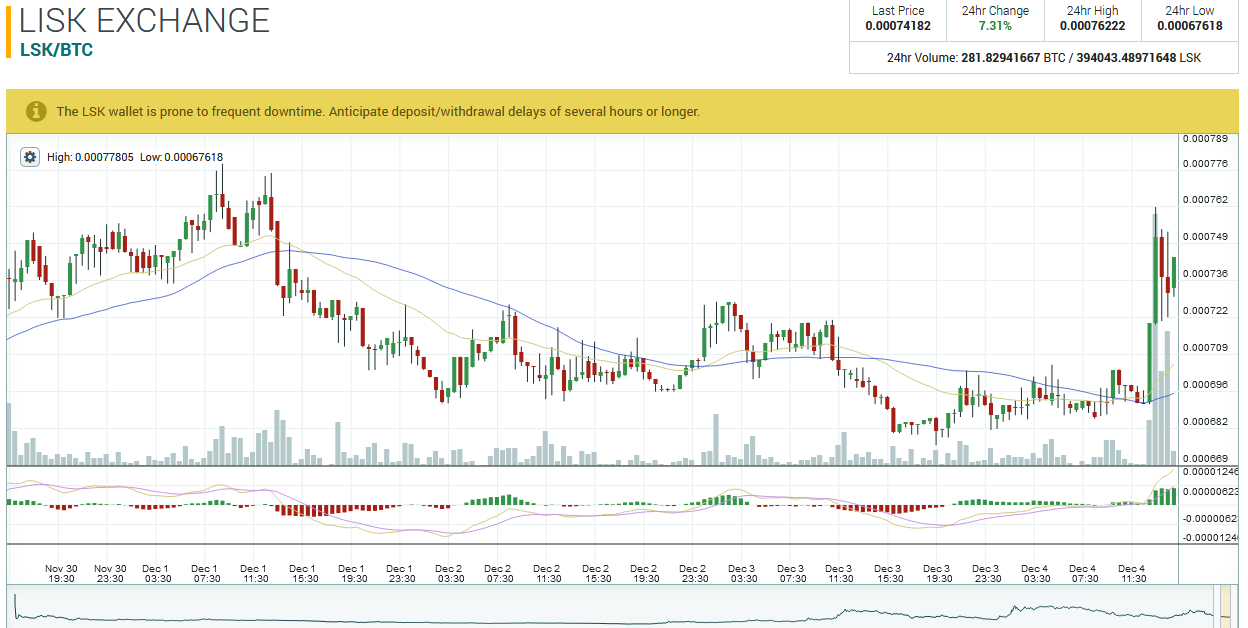This screenshot has width=1248, height=628.
Task: Click the value under the 24hr Low header
Action: coord(1189,26)
